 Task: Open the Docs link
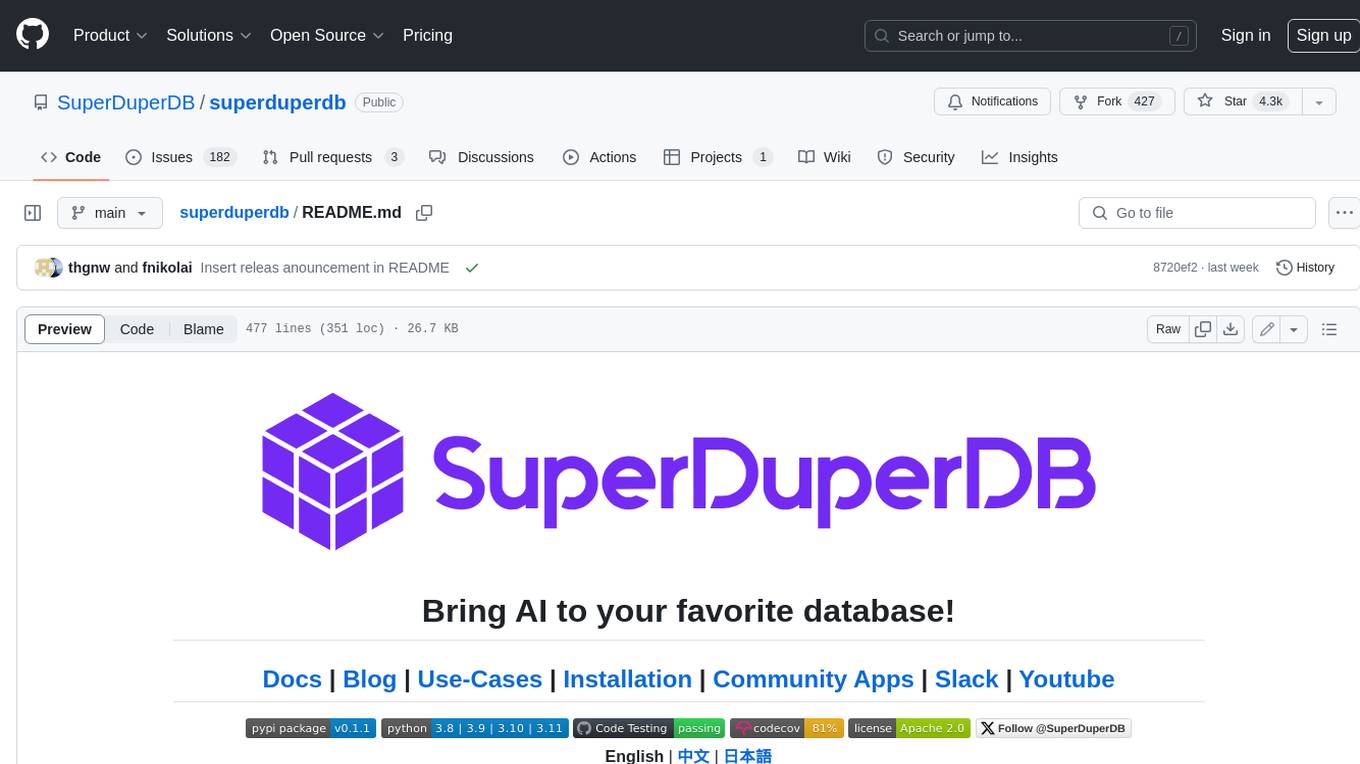292,679
